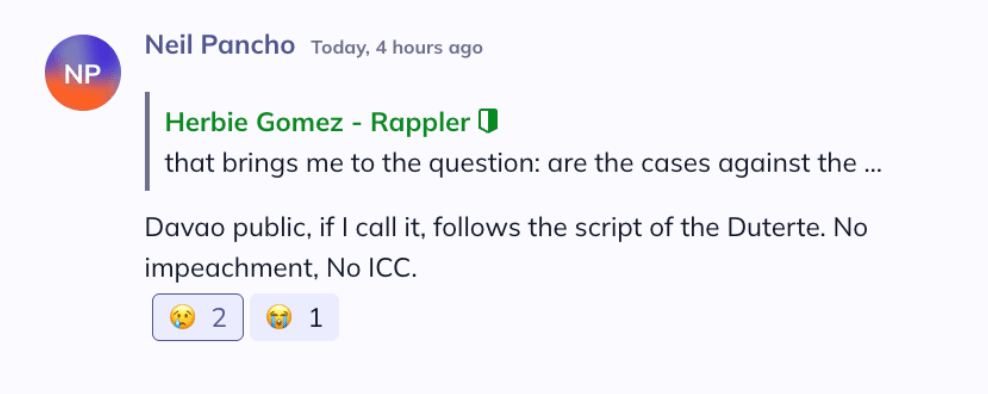The image size is (988, 394).
Task: Click '4 hours ago' in the timestamp
Action: [x=429, y=48]
